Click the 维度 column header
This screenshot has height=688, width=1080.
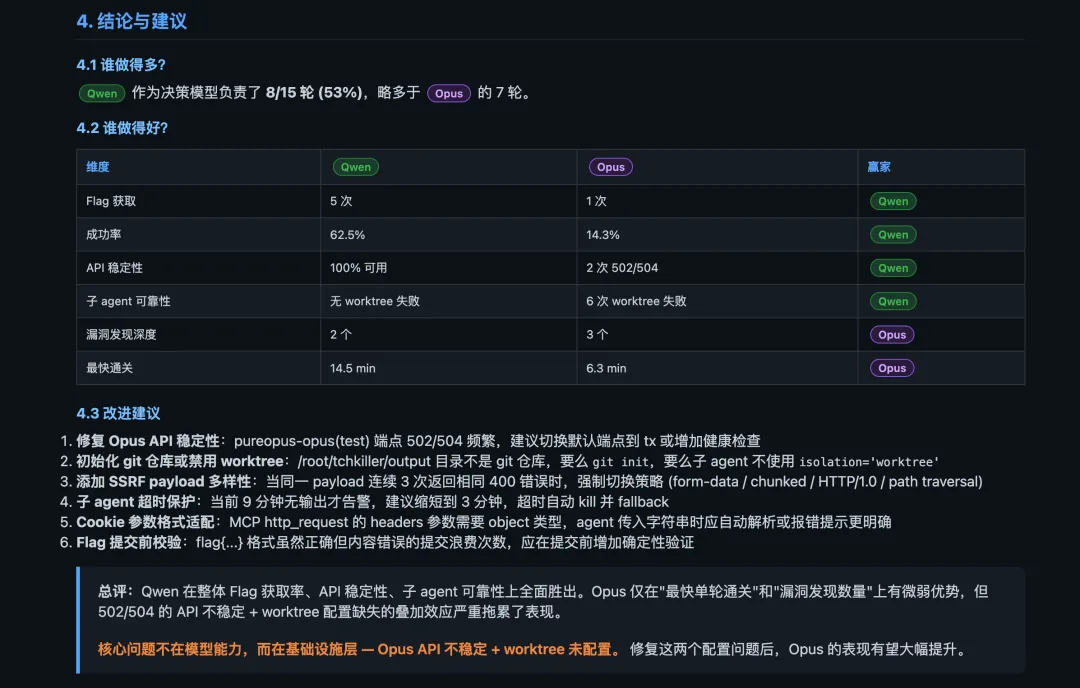(x=98, y=167)
